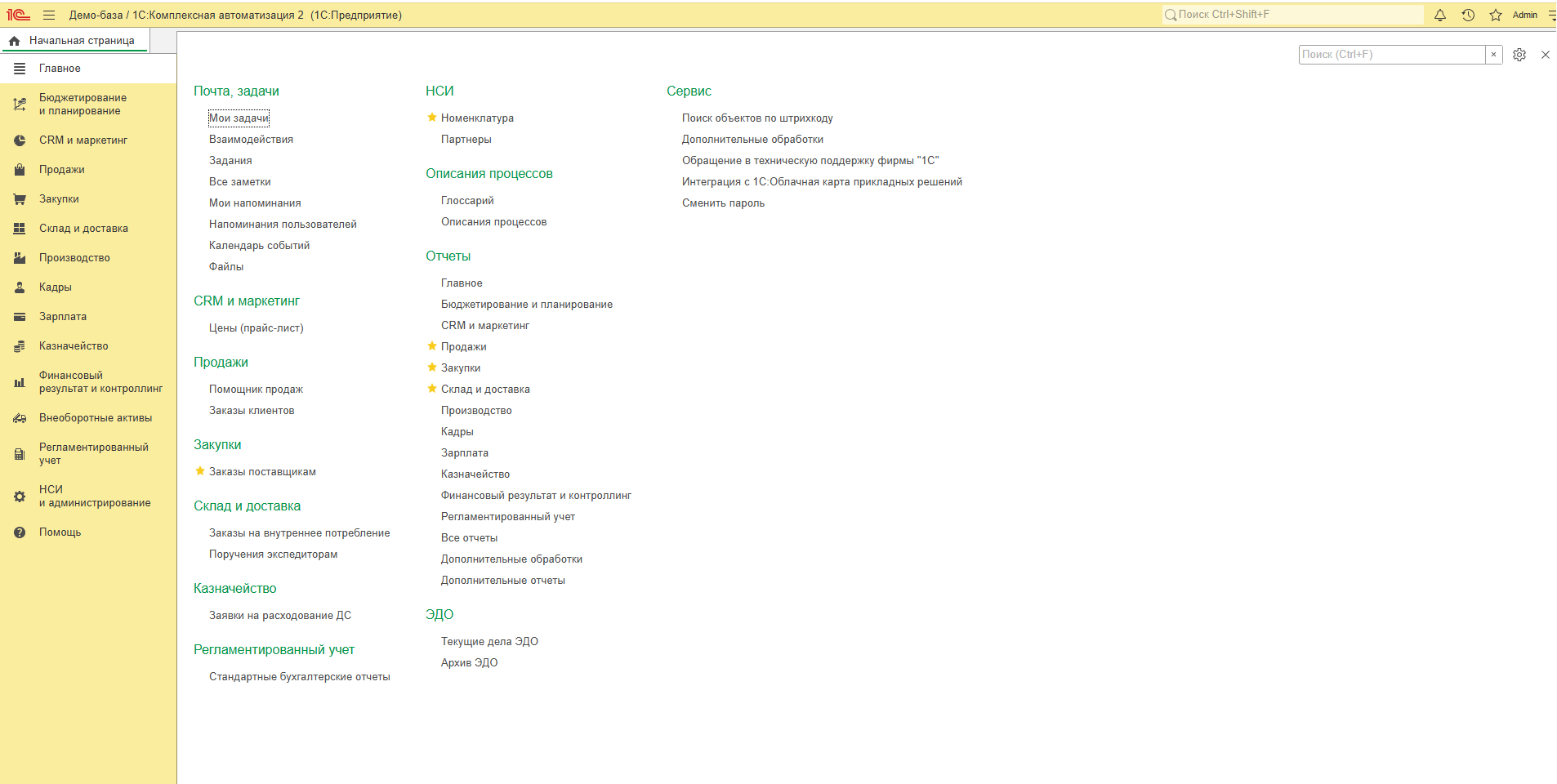Click the global search field

tap(1293, 15)
